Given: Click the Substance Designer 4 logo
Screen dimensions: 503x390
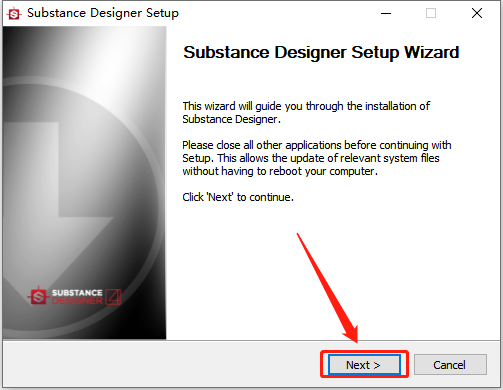Looking at the screenshot, I should [x=75, y=296].
